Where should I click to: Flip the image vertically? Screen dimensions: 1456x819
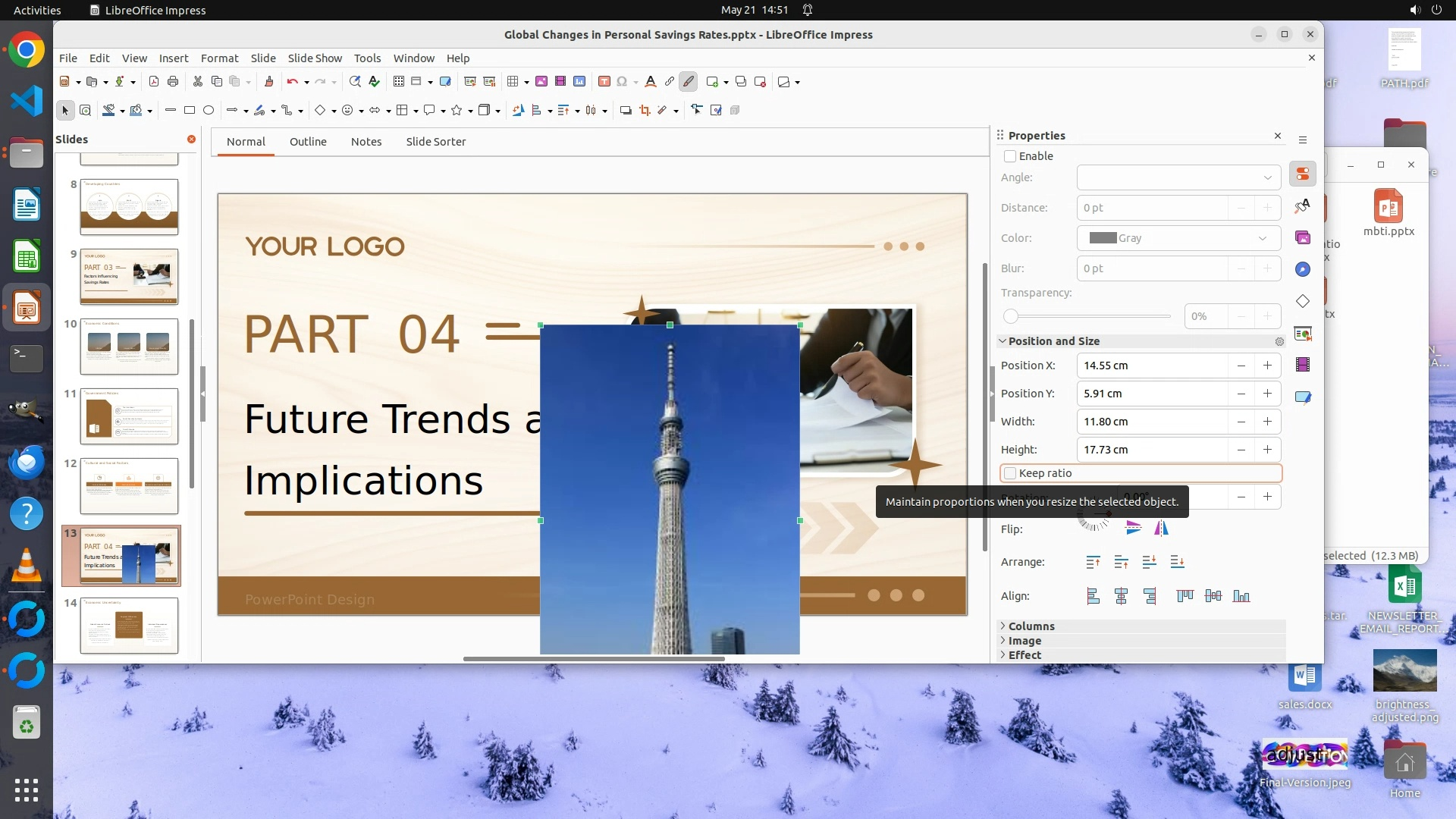coord(1133,529)
